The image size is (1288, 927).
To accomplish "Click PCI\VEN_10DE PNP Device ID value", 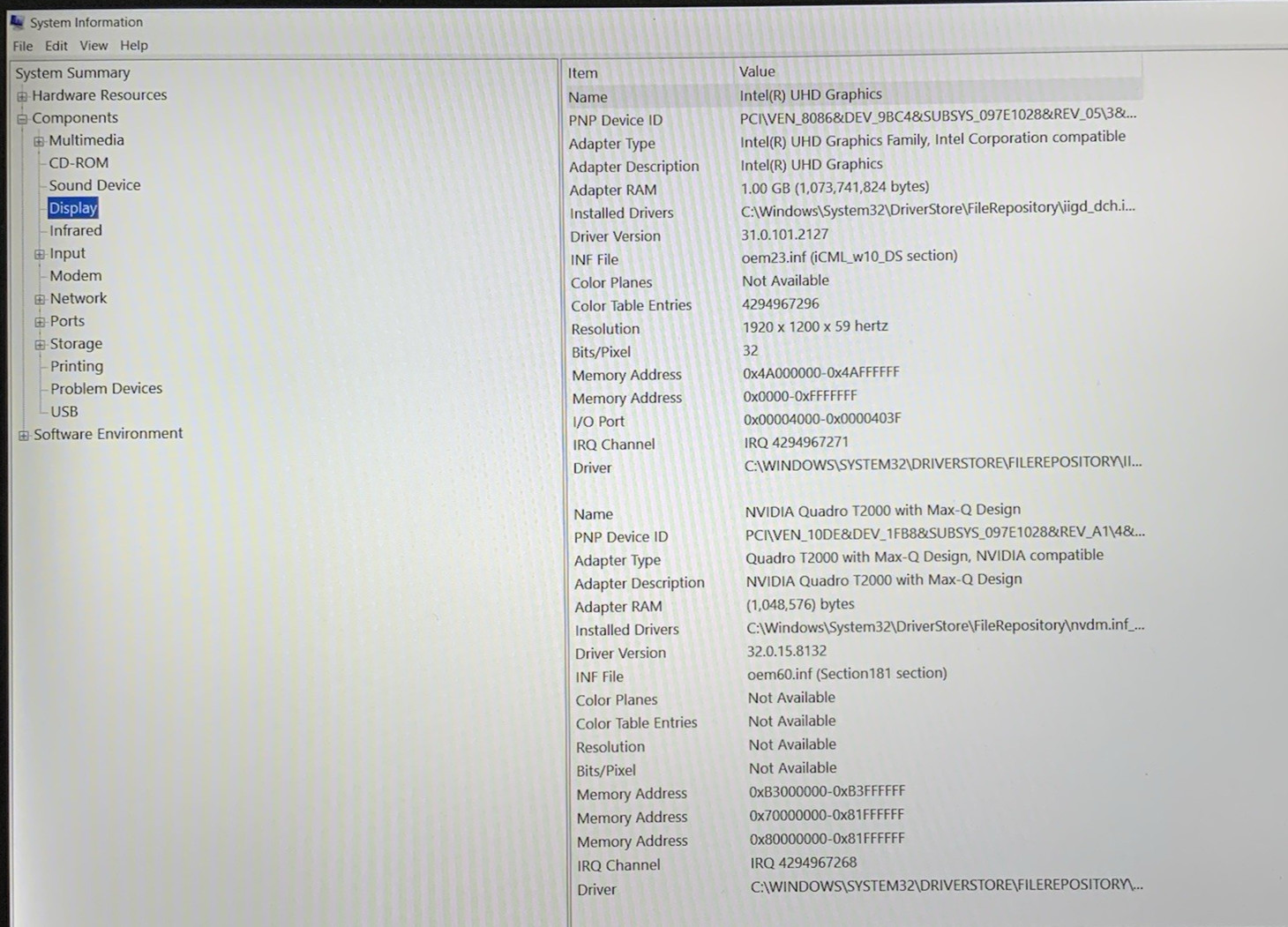I will tap(945, 533).
